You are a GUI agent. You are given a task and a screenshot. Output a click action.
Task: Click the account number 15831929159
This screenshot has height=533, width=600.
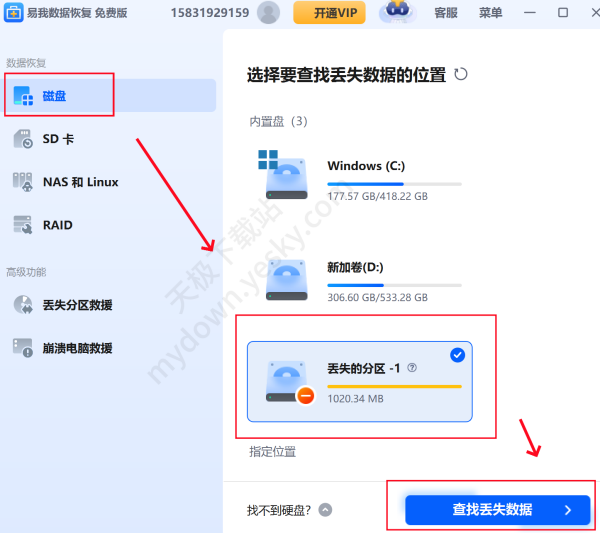click(x=208, y=13)
